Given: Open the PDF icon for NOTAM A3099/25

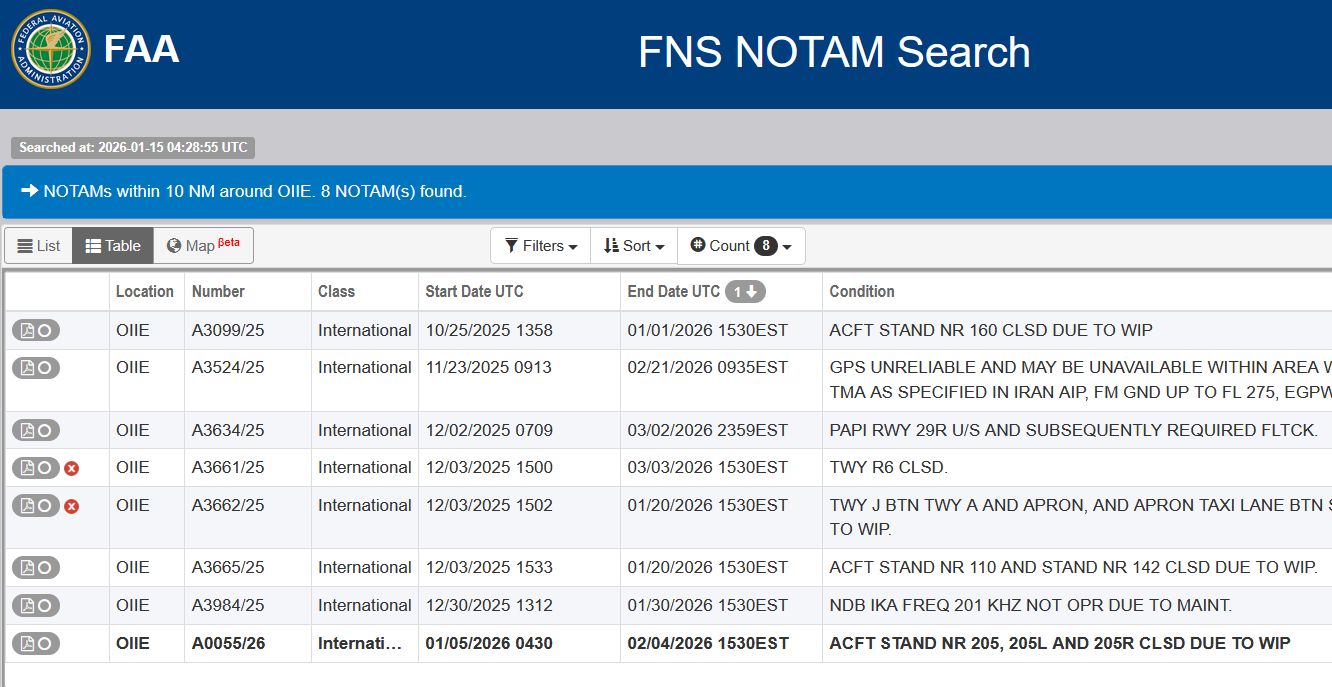Looking at the screenshot, I should click(27, 330).
